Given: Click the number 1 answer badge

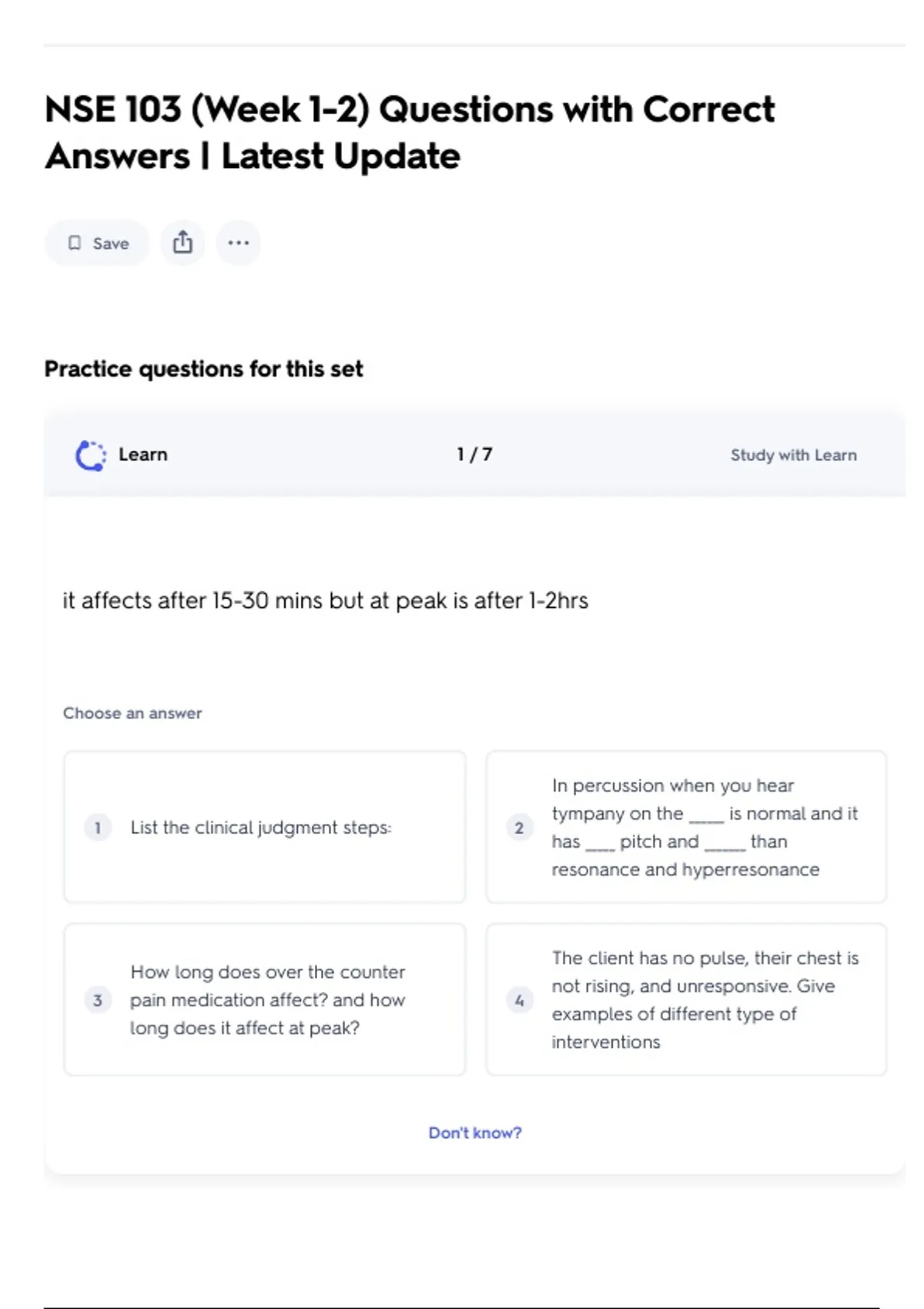Looking at the screenshot, I should [98, 828].
